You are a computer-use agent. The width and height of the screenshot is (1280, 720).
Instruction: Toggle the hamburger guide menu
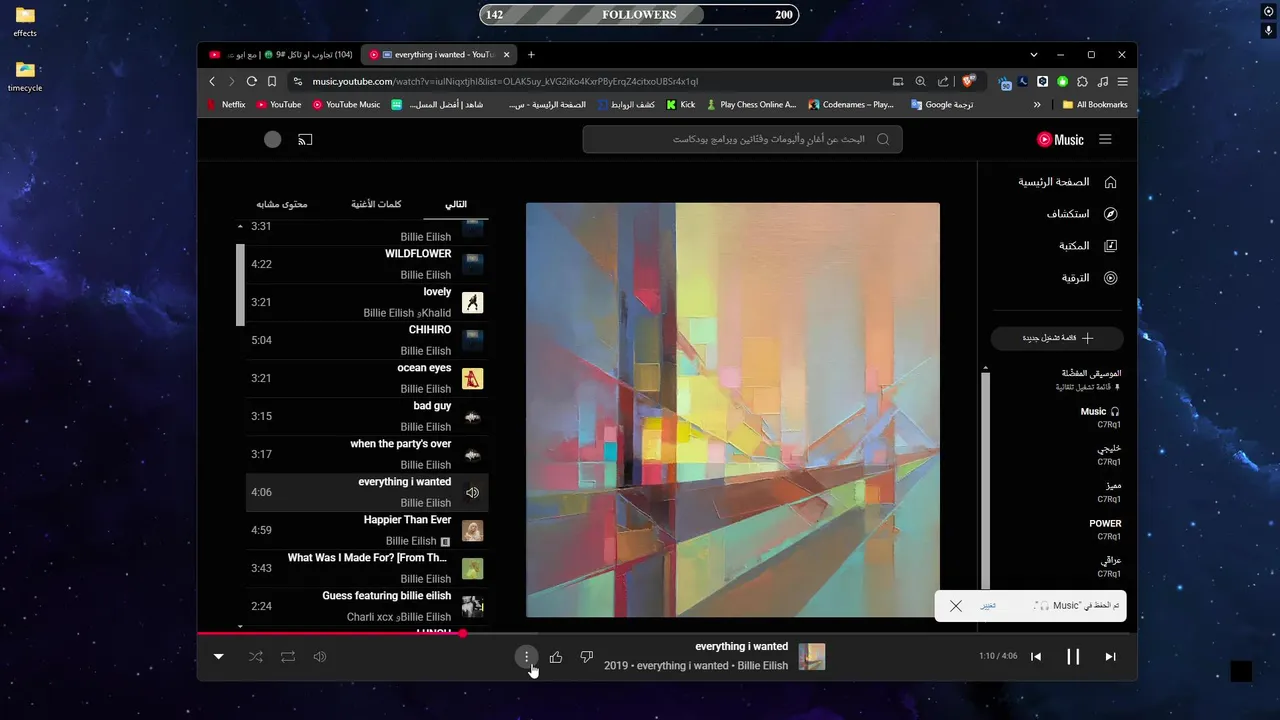1105,140
